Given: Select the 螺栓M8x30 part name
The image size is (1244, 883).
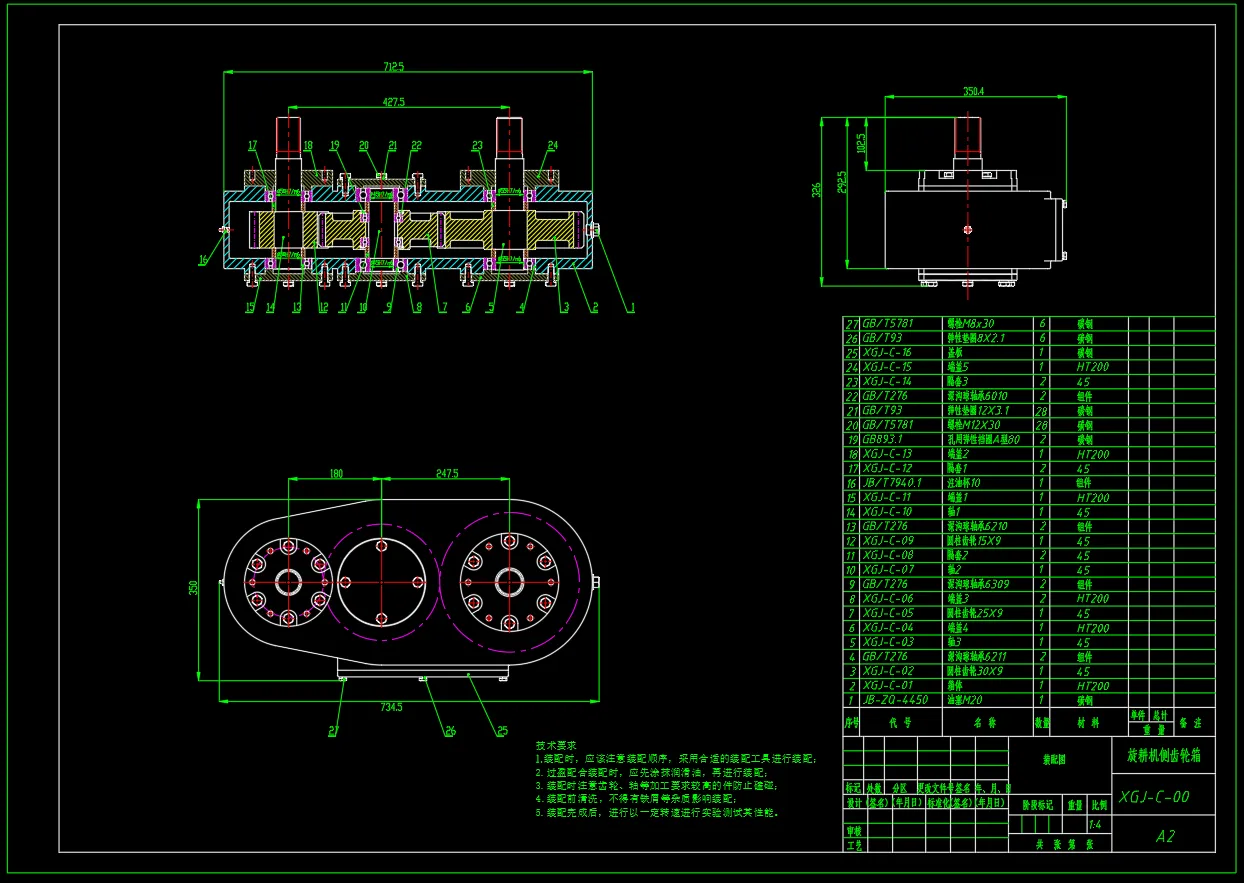Looking at the screenshot, I should (x=971, y=324).
